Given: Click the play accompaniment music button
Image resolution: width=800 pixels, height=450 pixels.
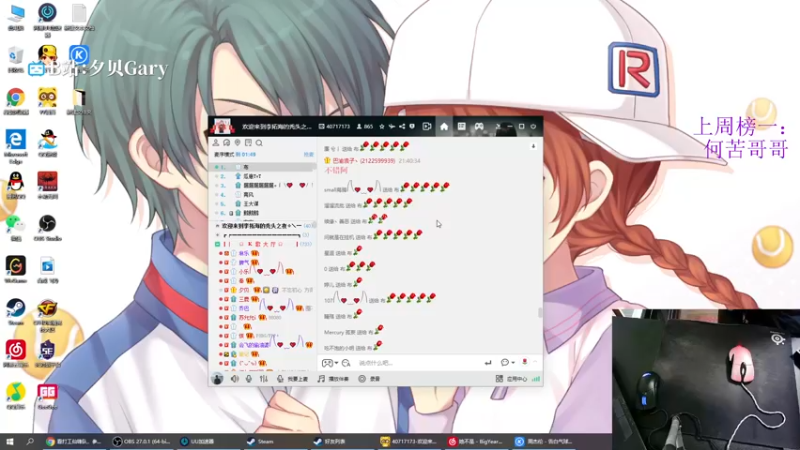Looking at the screenshot, I should click(x=333, y=379).
